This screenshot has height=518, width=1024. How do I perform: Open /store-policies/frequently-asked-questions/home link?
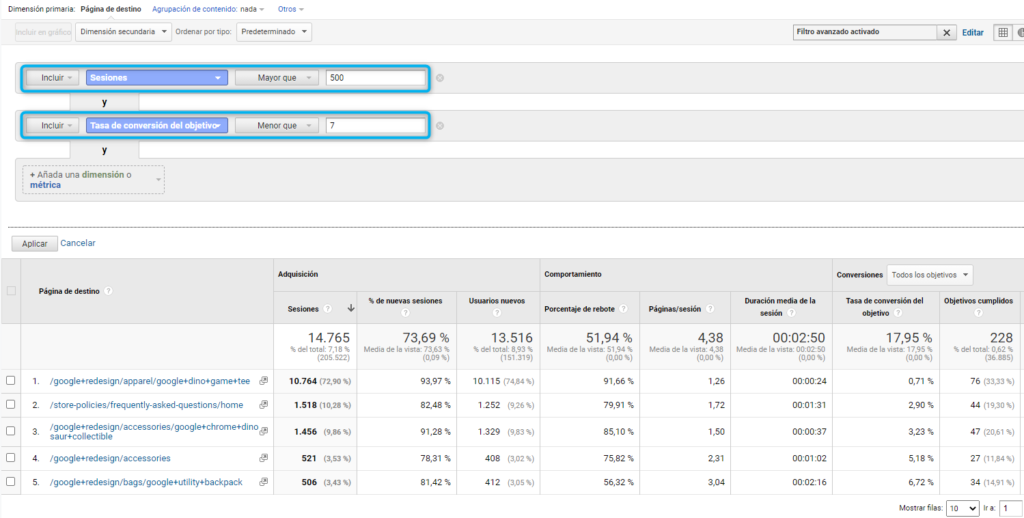pos(146,405)
